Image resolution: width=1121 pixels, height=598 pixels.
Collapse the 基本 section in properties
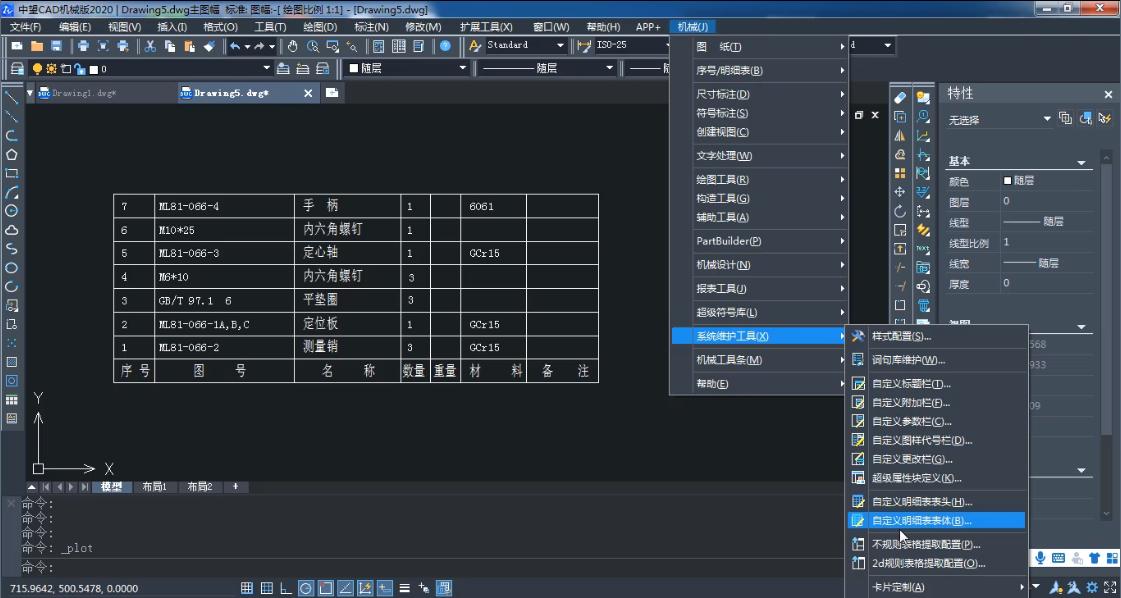(x=1081, y=162)
